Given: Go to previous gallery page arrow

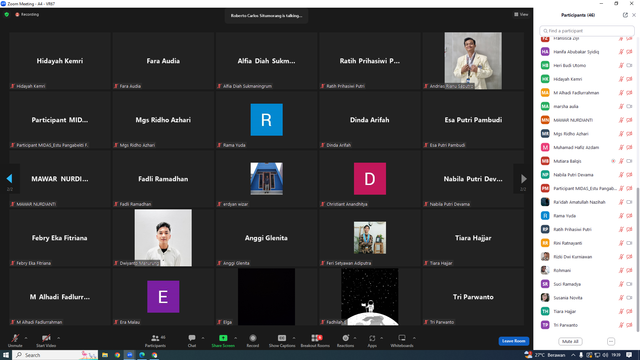Looking at the screenshot, I should (9, 178).
